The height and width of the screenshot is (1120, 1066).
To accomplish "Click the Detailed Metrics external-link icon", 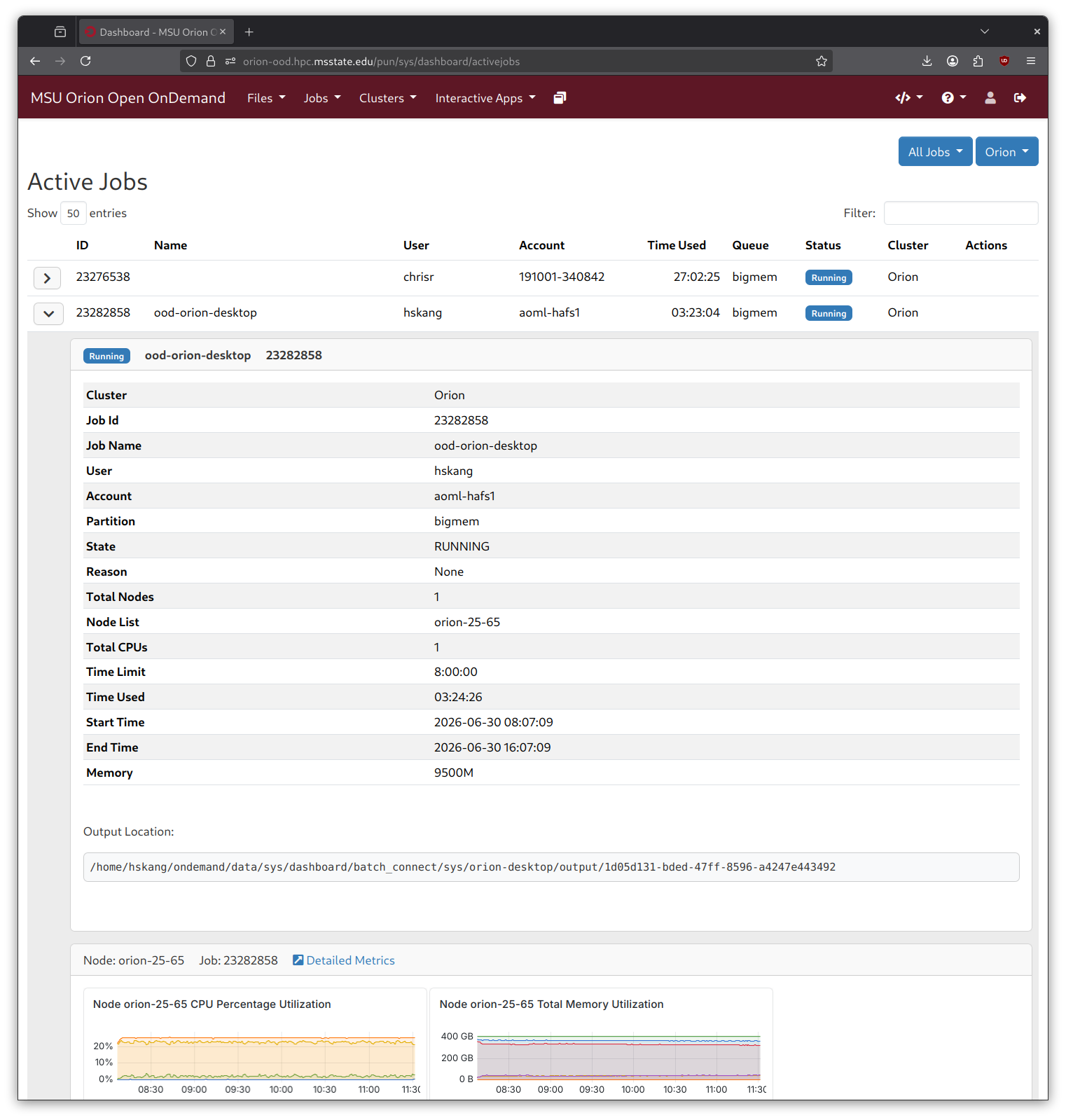I will point(298,960).
